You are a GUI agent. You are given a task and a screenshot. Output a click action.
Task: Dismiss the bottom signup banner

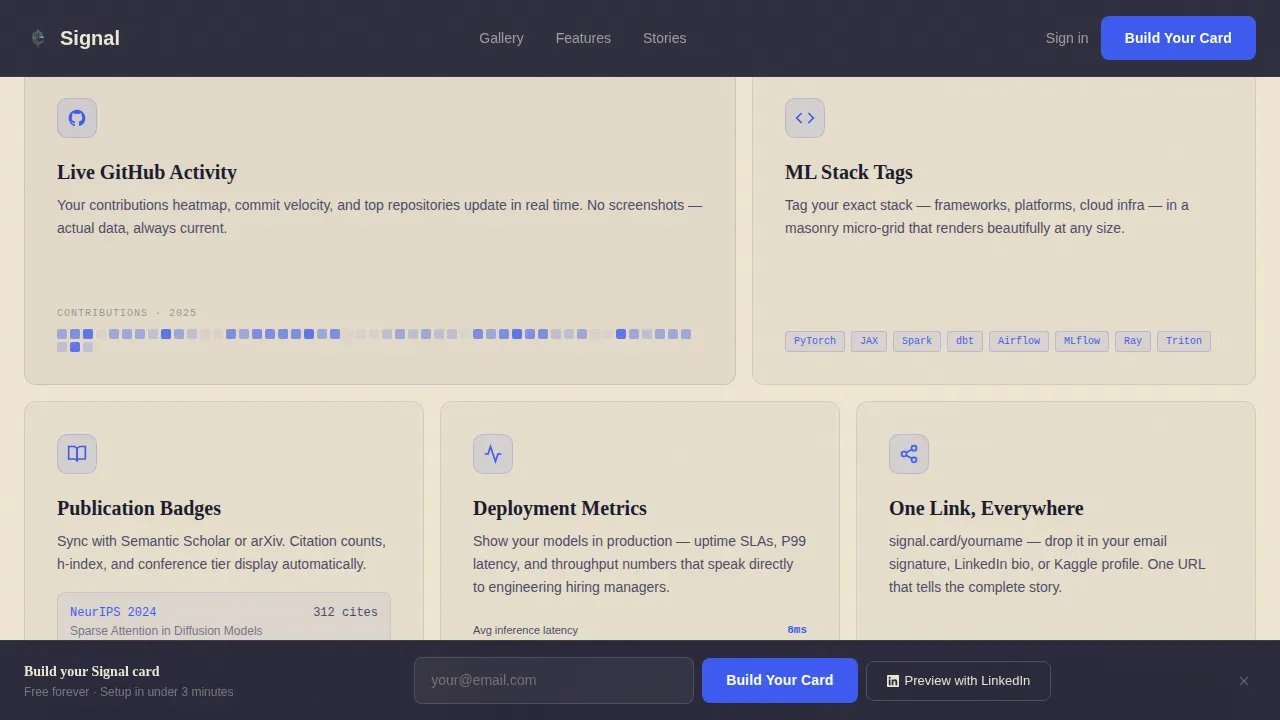[x=1244, y=681]
